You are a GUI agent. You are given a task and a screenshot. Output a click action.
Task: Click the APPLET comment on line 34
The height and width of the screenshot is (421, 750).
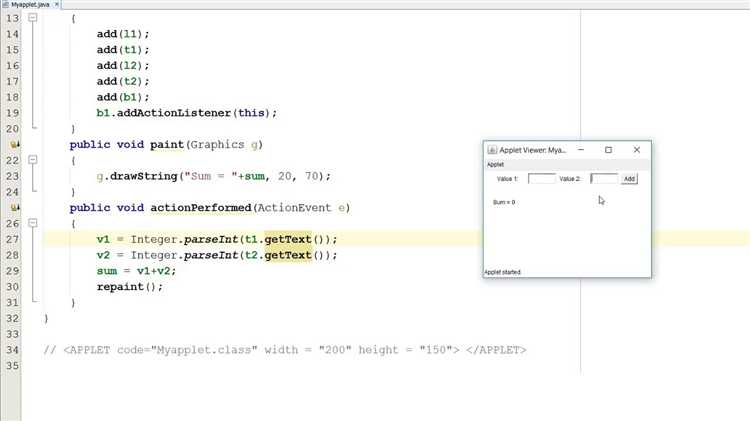(285, 350)
